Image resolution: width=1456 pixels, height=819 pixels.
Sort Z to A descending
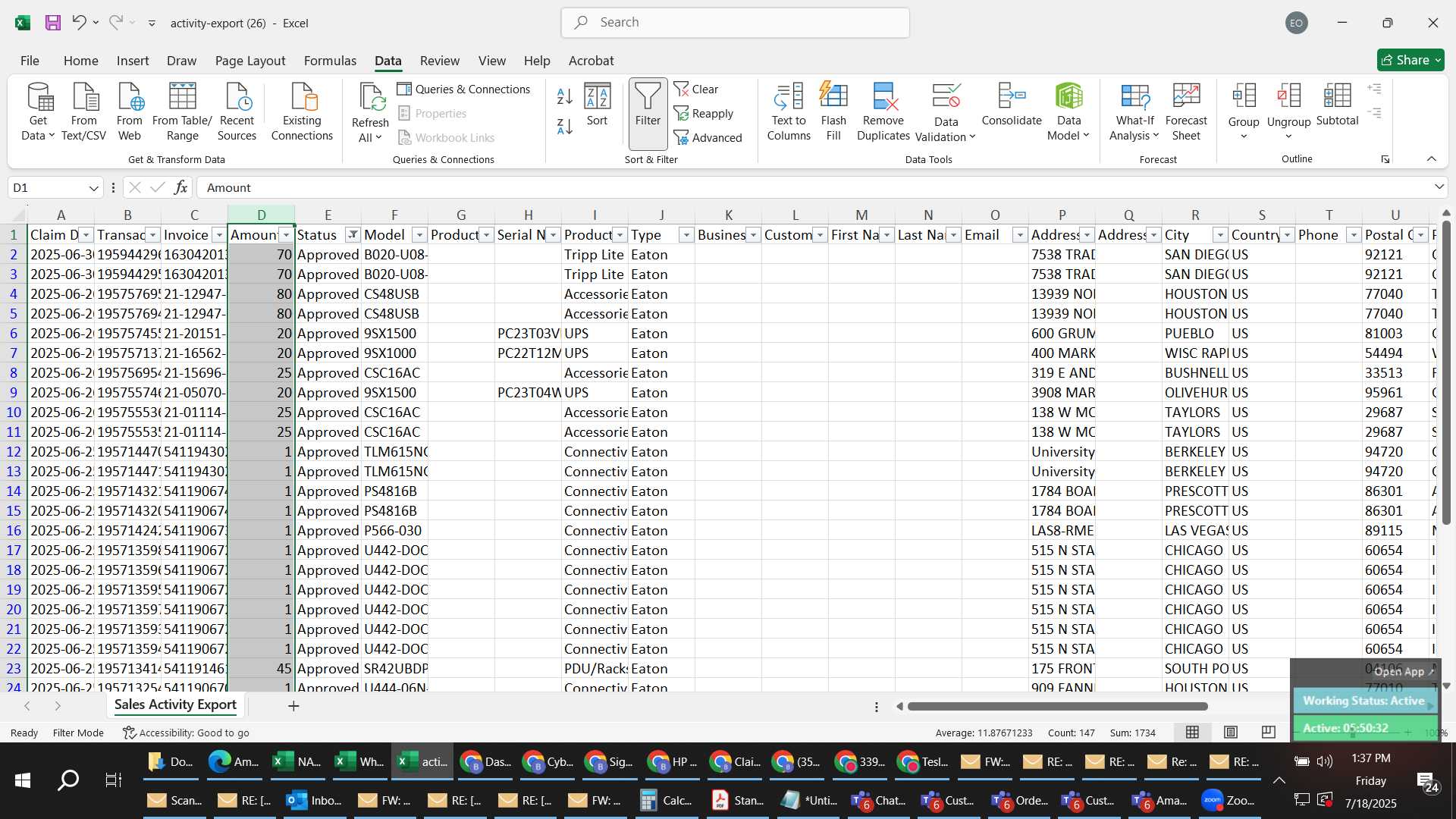click(565, 127)
